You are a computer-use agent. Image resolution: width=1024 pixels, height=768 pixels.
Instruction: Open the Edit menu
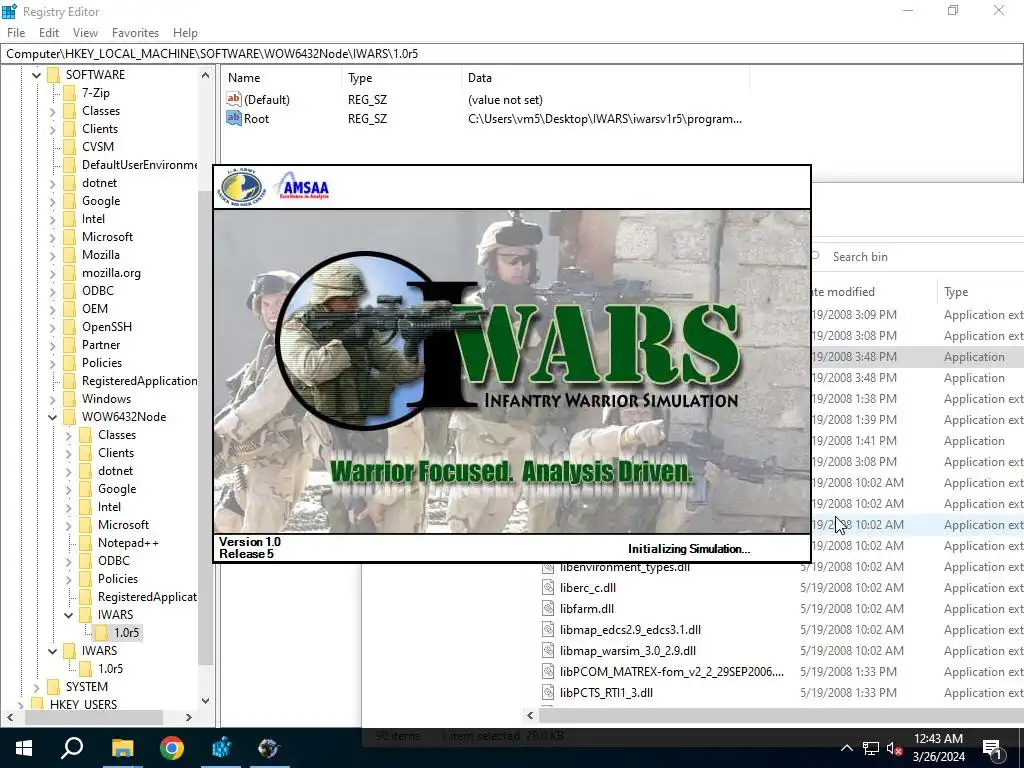[49, 33]
